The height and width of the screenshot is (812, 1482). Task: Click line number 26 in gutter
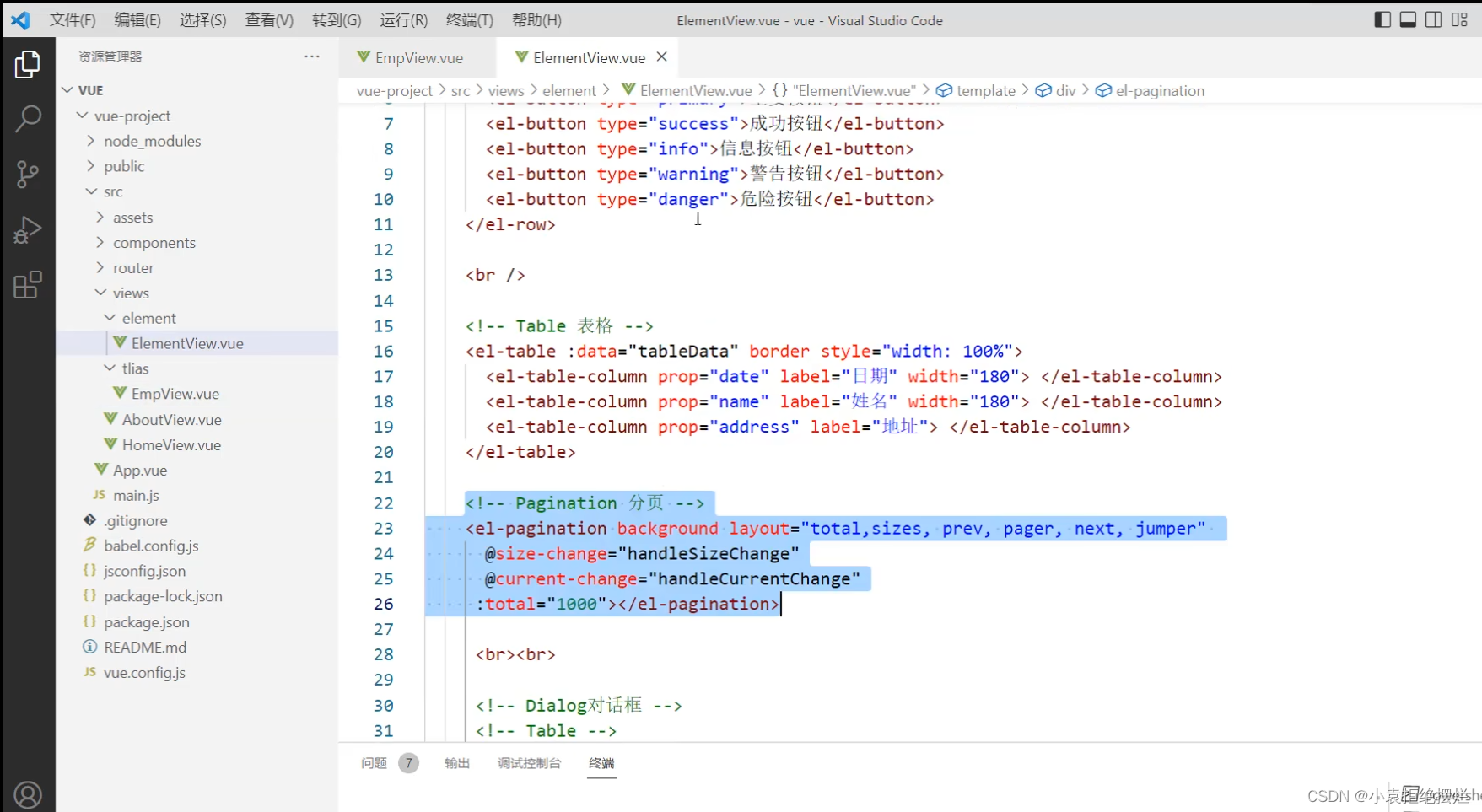(384, 604)
